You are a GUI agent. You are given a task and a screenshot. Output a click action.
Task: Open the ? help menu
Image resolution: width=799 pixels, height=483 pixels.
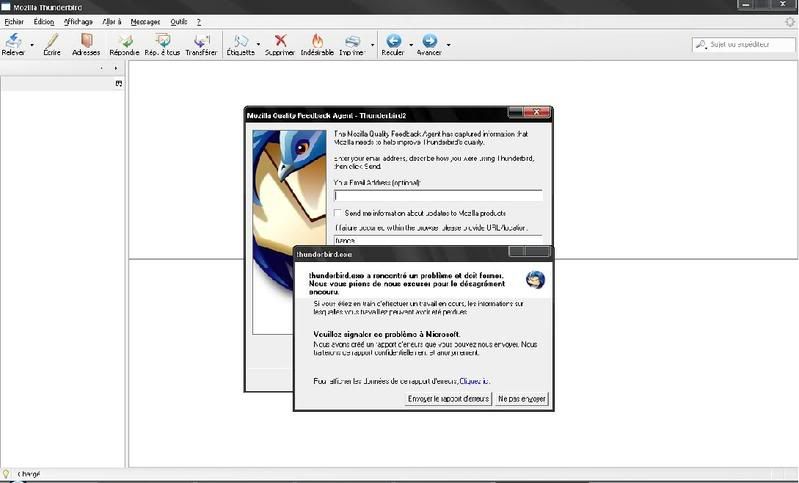click(199, 22)
